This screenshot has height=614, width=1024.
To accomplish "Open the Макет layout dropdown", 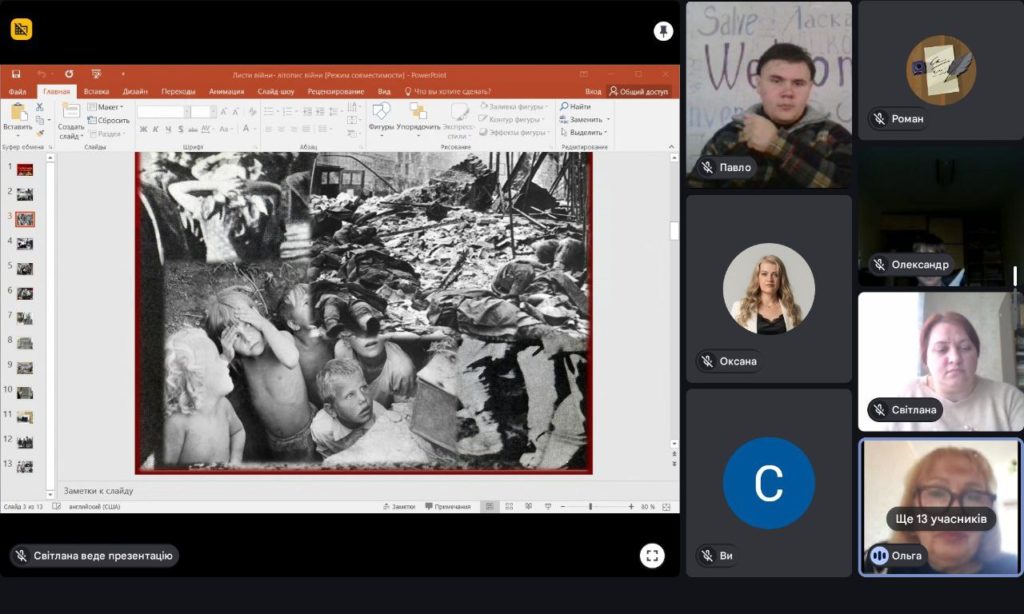I will (x=106, y=107).
